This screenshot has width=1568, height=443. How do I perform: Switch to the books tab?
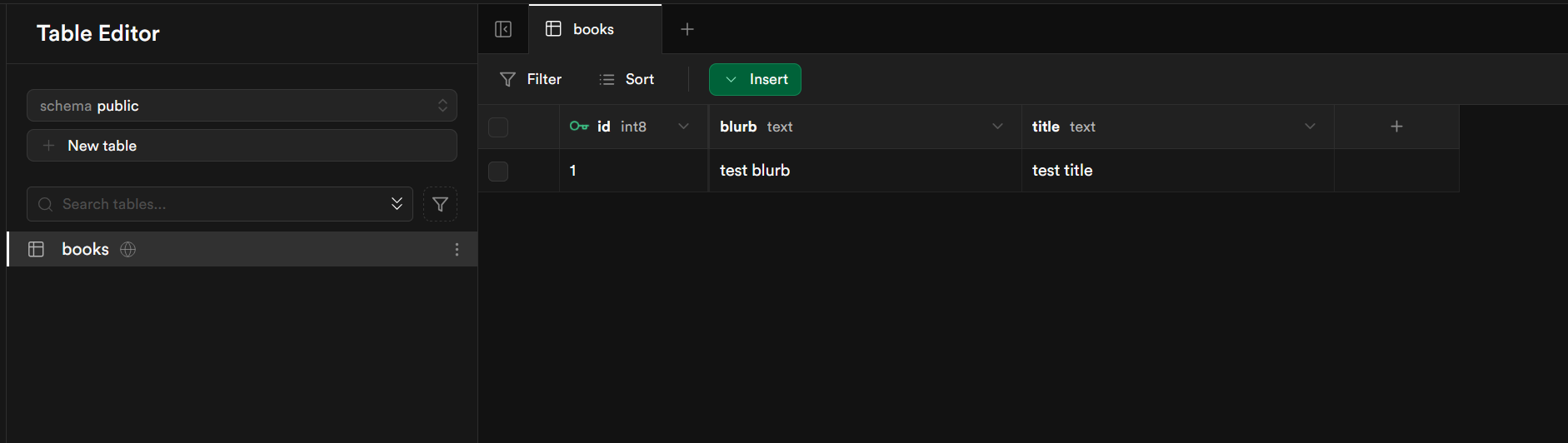click(x=593, y=29)
